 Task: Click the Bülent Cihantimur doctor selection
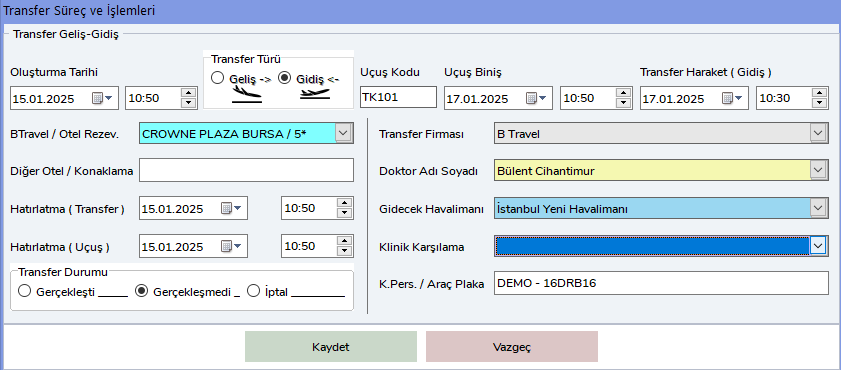coord(546,171)
